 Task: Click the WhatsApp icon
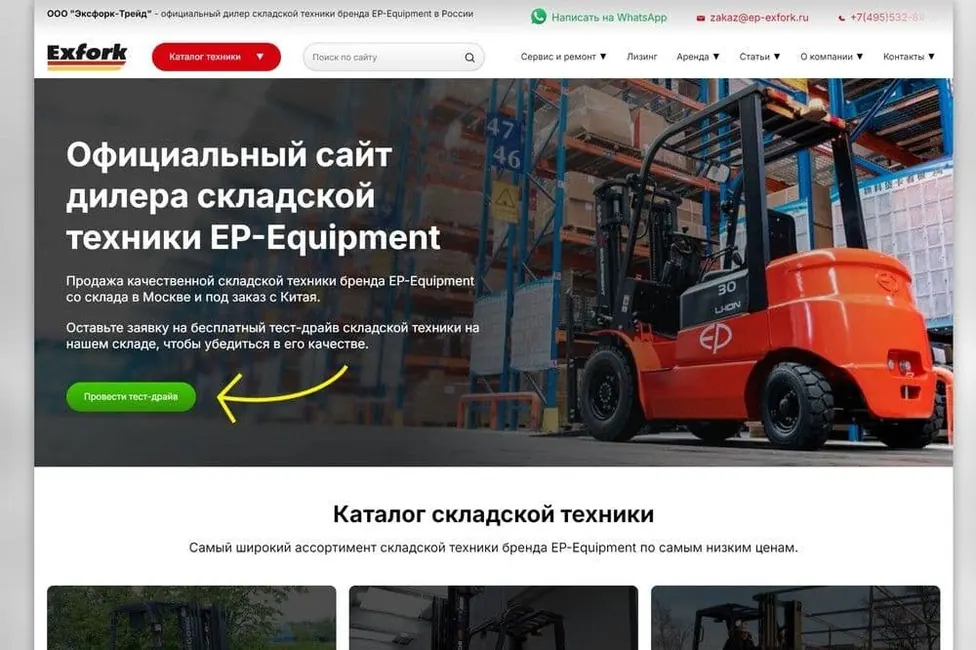(538, 17)
